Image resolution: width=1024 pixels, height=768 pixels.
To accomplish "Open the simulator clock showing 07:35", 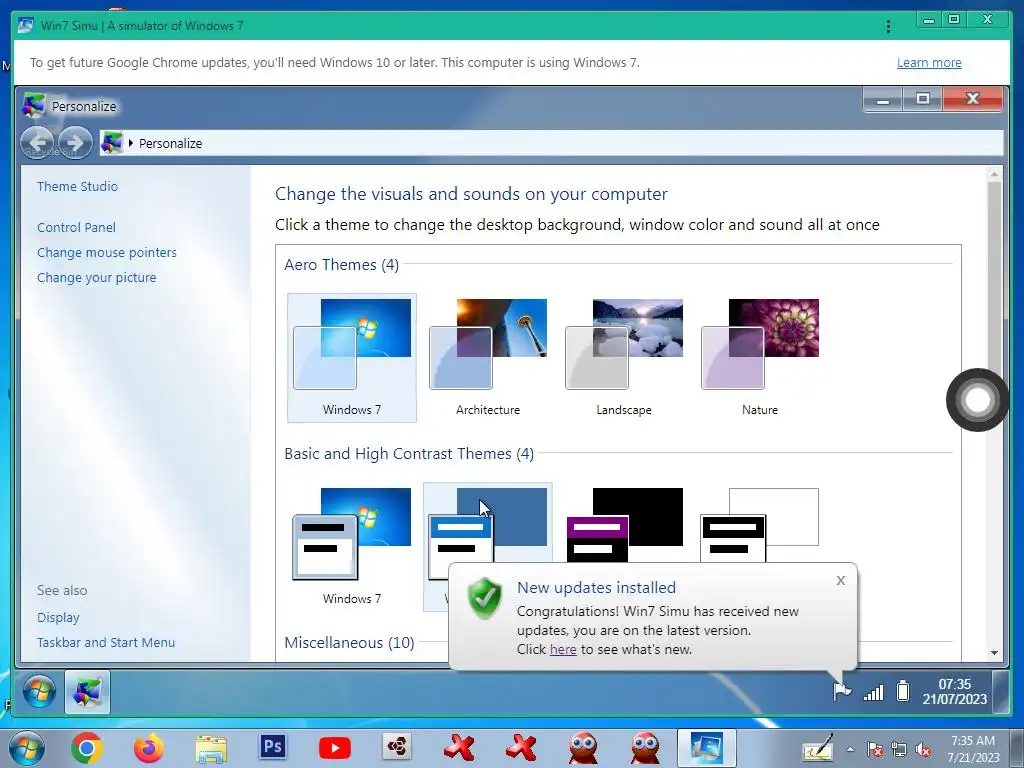I will (x=954, y=692).
